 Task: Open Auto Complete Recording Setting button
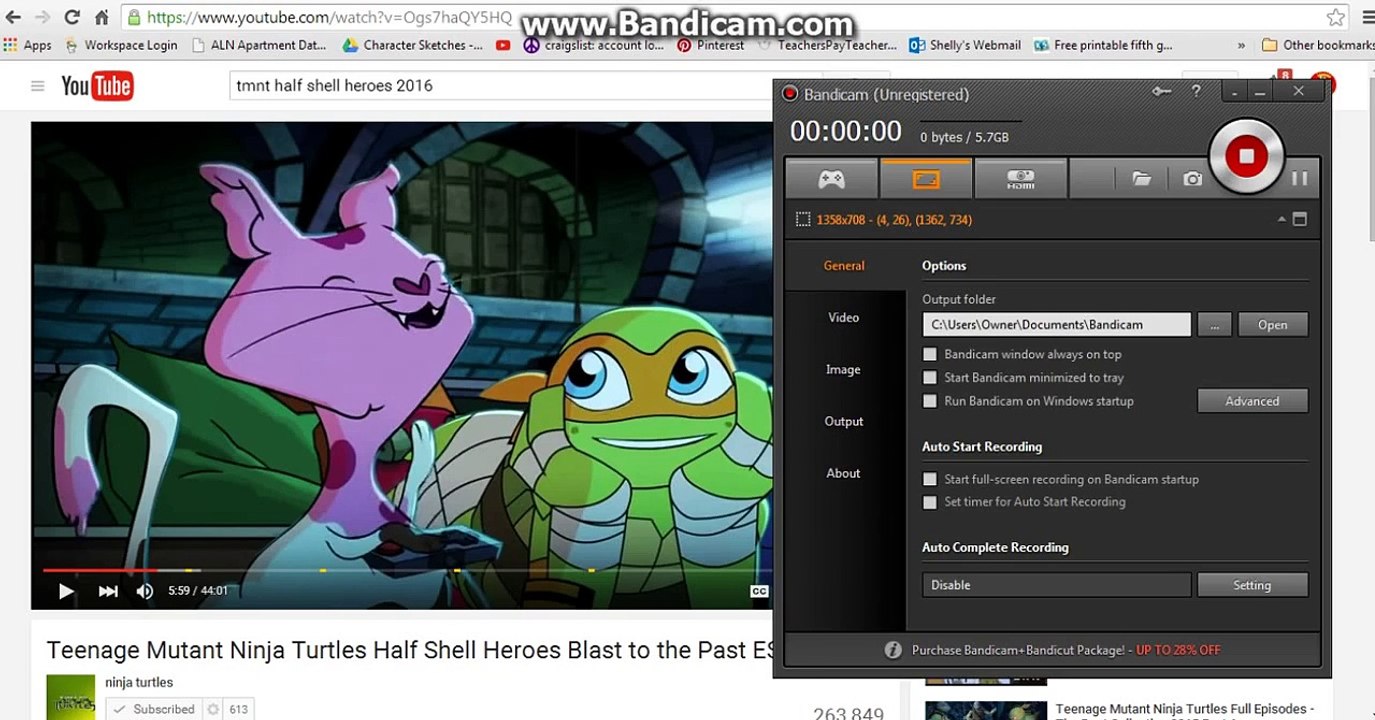pyautogui.click(x=1252, y=585)
